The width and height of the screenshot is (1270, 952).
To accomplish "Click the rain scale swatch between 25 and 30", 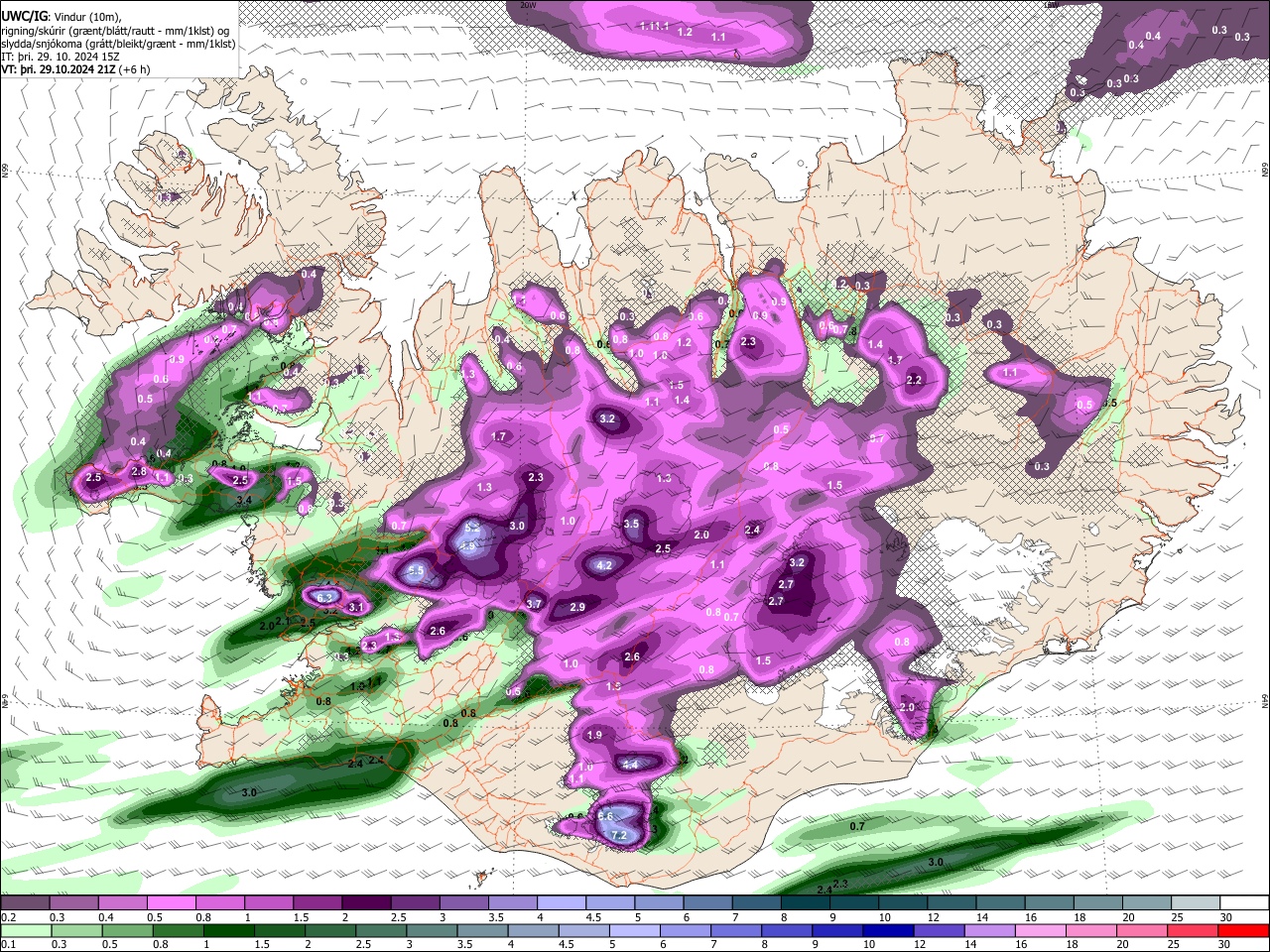I will pos(1192,931).
